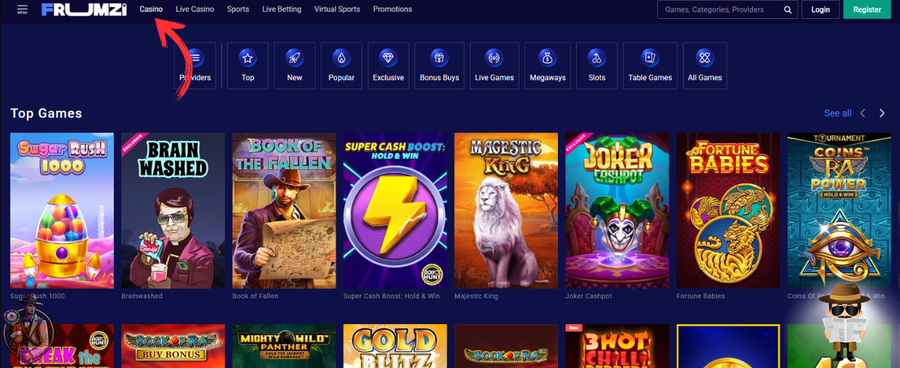Go to next Top Games slide

pyautogui.click(x=882, y=113)
